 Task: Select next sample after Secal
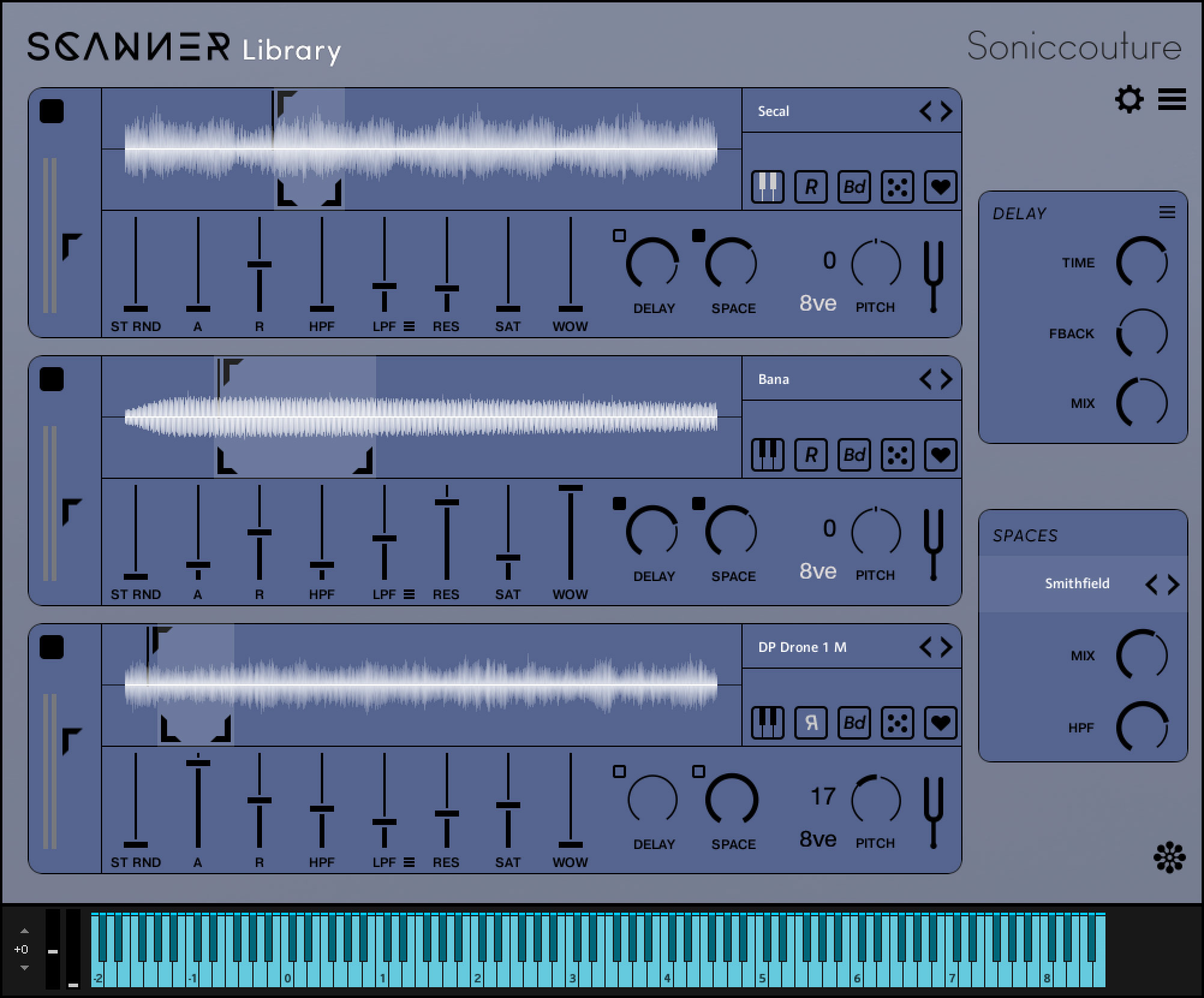[x=947, y=111]
